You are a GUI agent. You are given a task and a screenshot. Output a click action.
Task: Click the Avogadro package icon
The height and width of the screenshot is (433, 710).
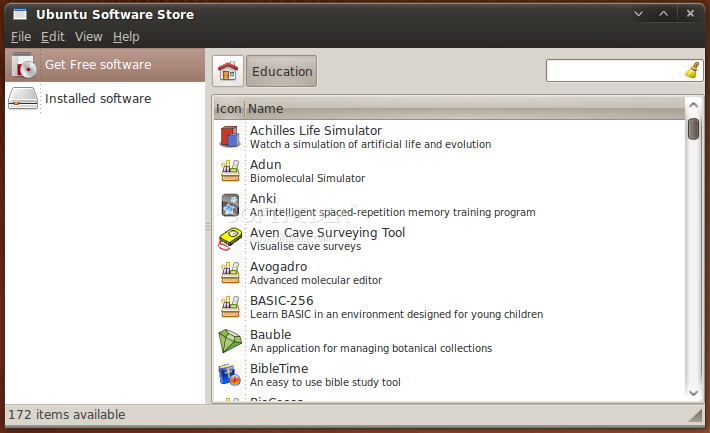(230, 273)
